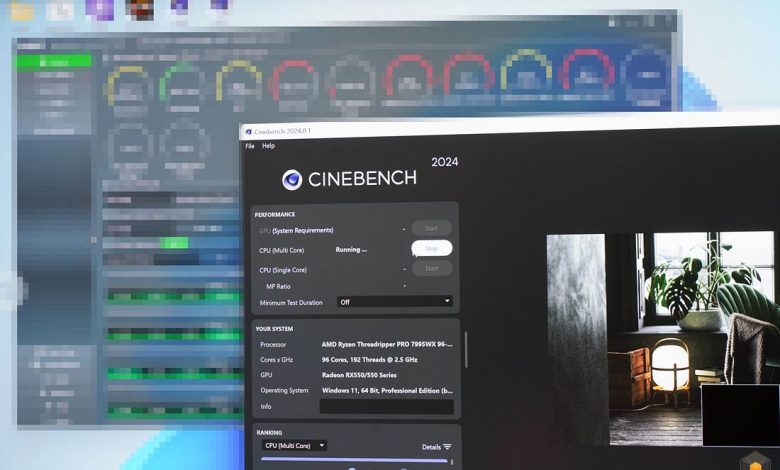Click the "Running ..." status text
The width and height of the screenshot is (780, 470).
351,250
